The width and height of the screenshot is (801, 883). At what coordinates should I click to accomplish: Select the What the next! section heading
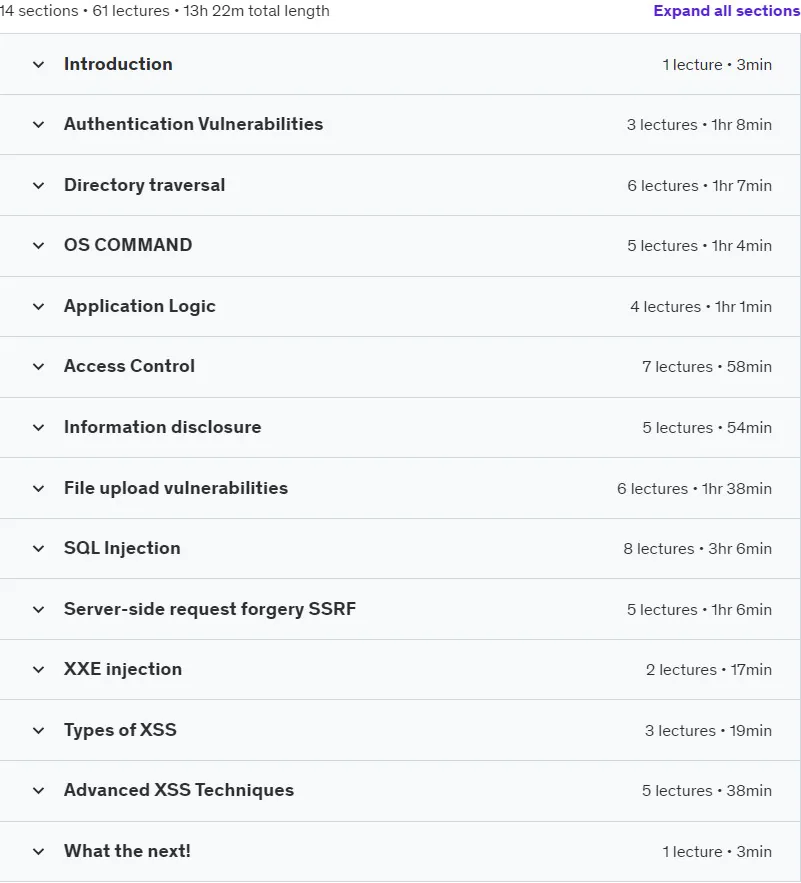coord(127,851)
